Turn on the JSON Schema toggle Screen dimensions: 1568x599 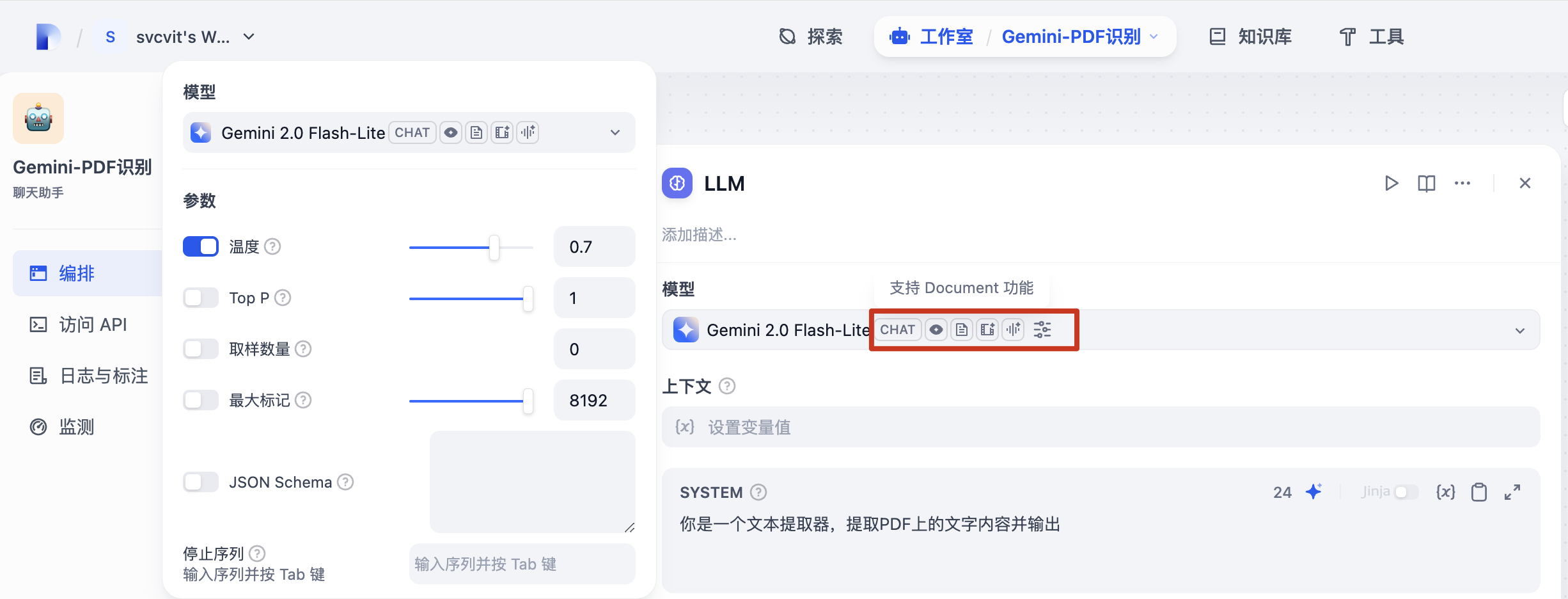201,483
